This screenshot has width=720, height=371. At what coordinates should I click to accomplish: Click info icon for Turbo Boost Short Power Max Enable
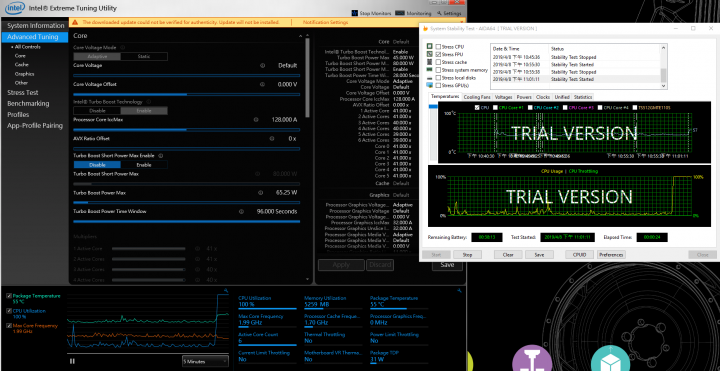161,156
